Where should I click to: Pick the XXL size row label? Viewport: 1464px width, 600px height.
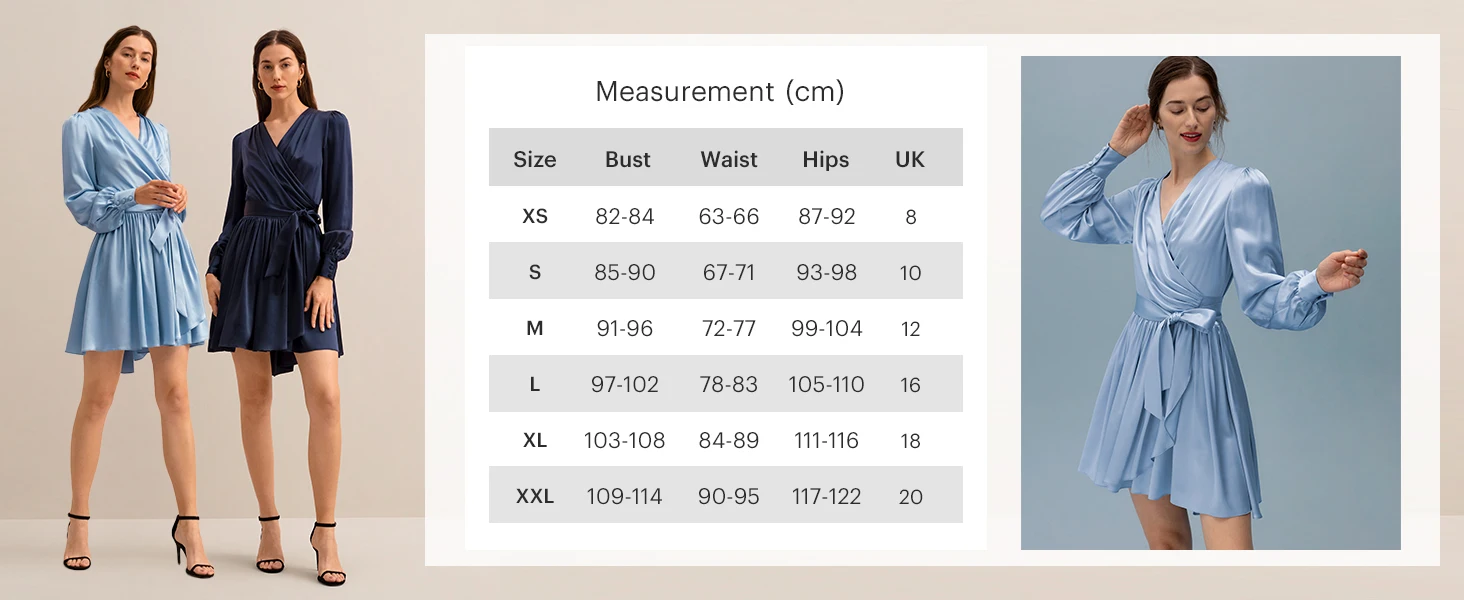point(535,496)
